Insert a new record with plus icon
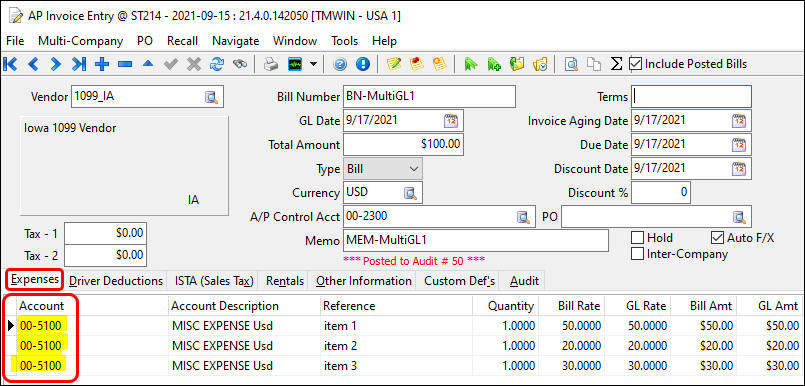Screen dimensions: 805x386 coord(102,64)
